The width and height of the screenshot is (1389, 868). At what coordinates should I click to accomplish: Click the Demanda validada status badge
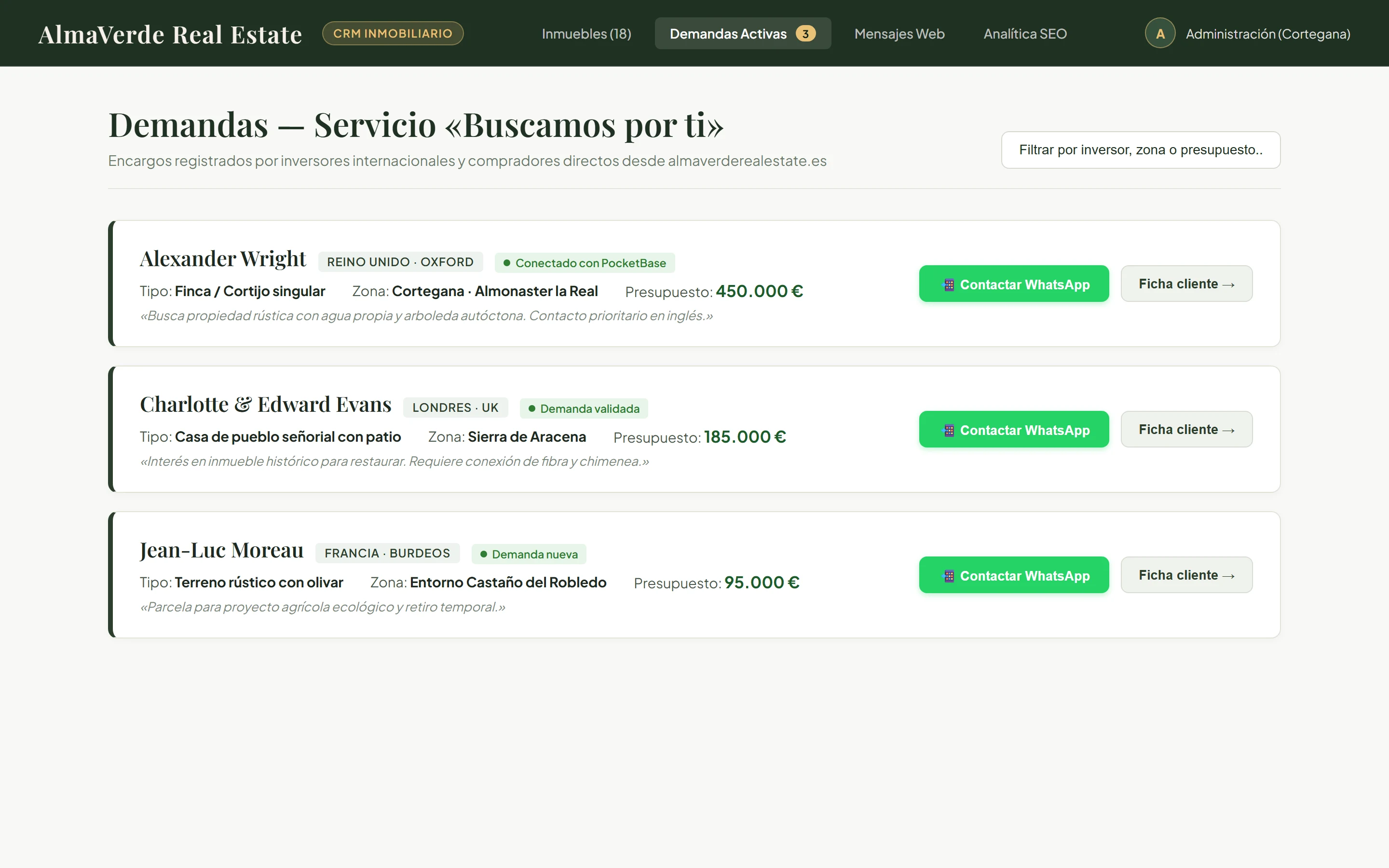(x=584, y=409)
